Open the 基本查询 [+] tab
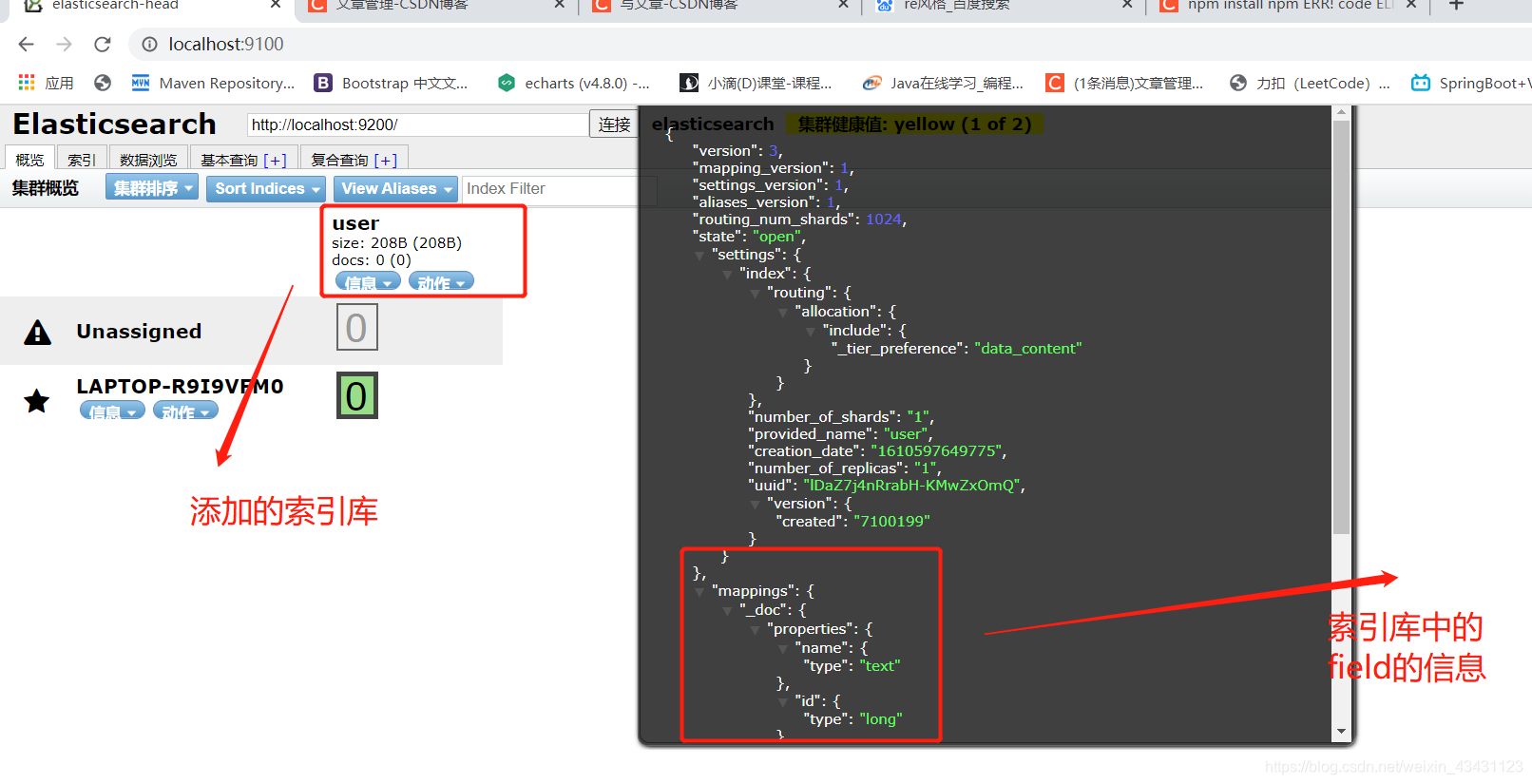 (243, 159)
